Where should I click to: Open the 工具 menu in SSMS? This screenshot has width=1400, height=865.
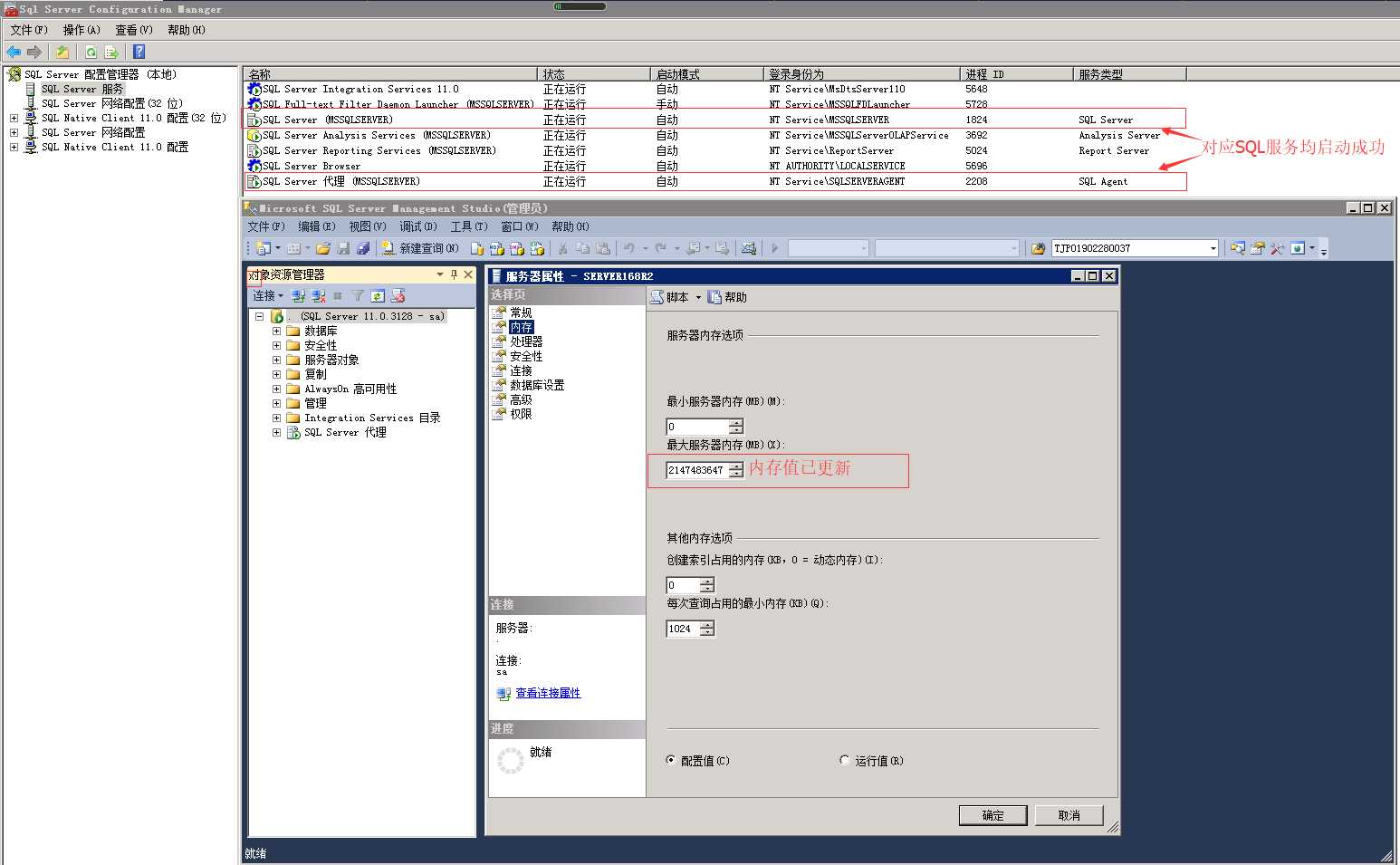[x=469, y=226]
